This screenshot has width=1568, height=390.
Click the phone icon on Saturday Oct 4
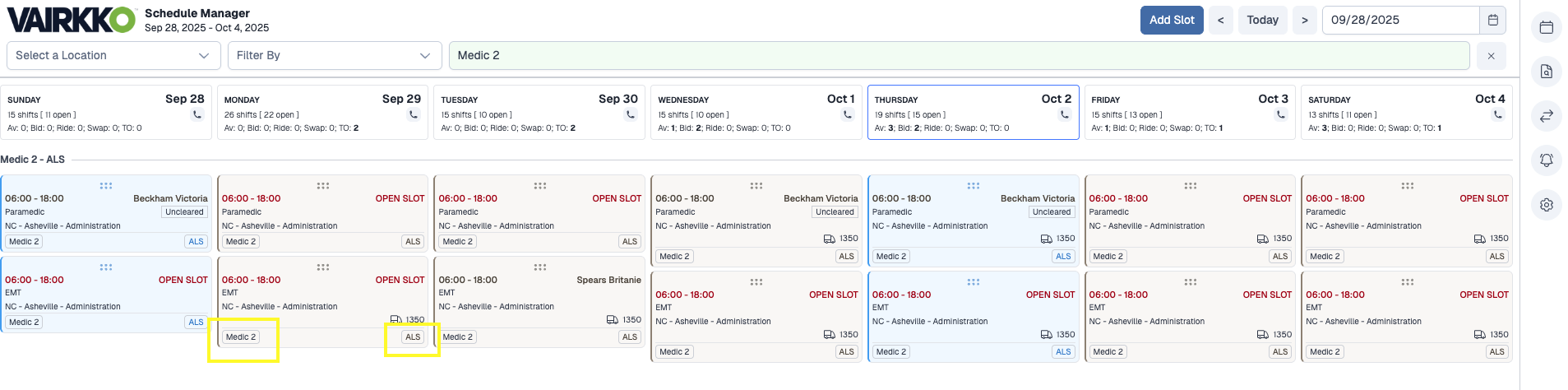pos(1497,115)
